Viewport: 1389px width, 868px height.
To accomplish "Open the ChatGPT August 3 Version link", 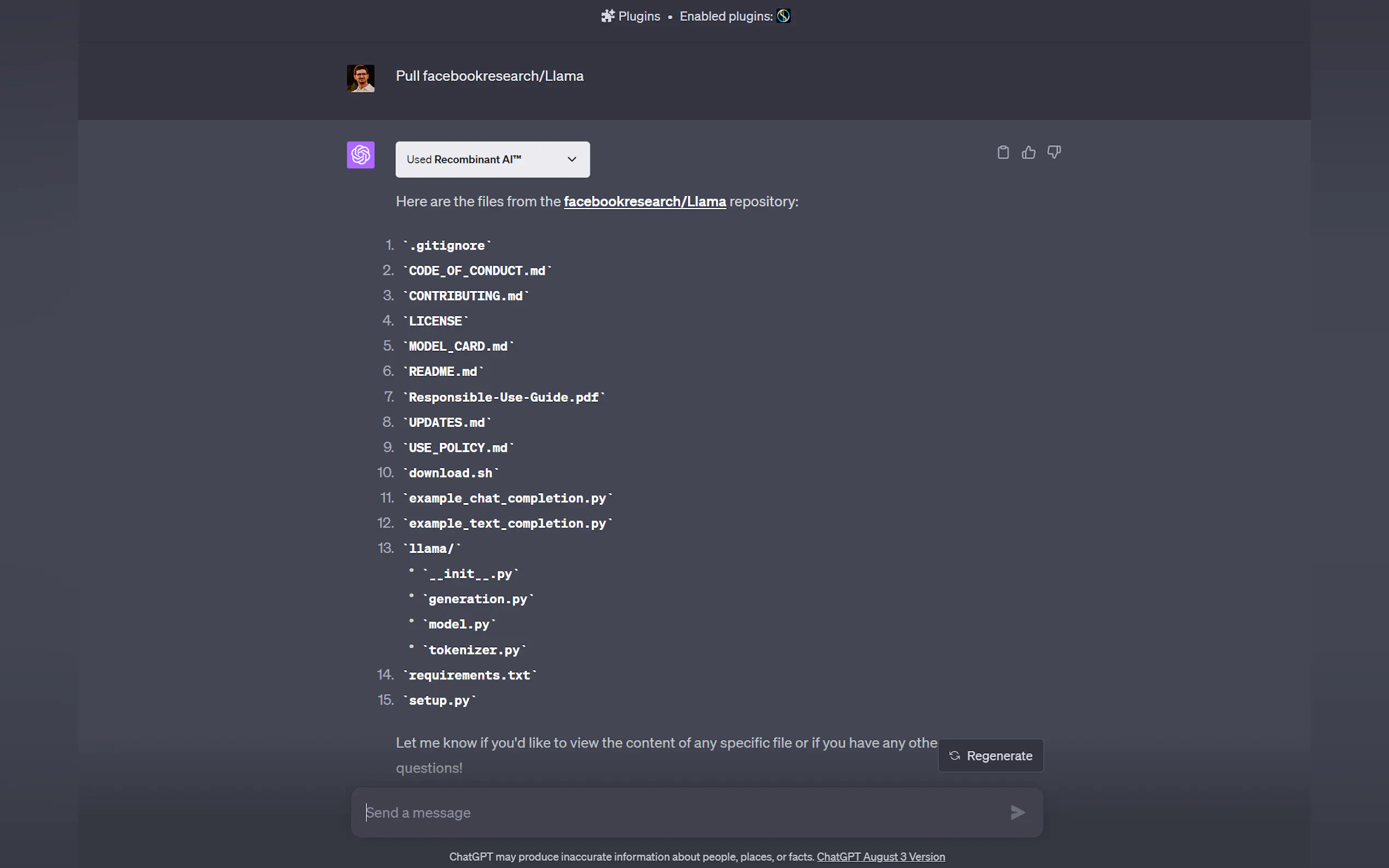I will (x=881, y=857).
